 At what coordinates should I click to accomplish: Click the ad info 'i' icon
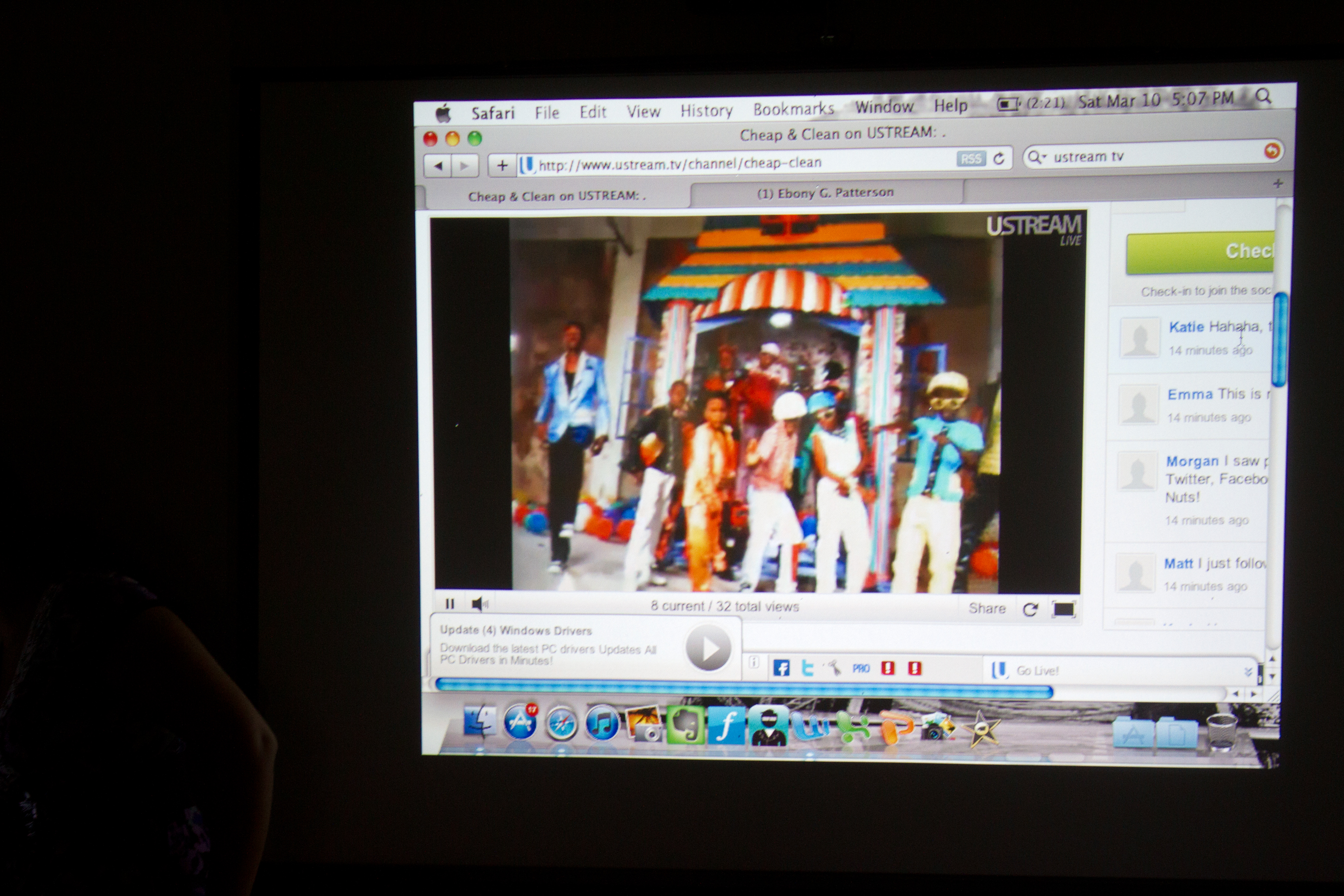(x=754, y=662)
